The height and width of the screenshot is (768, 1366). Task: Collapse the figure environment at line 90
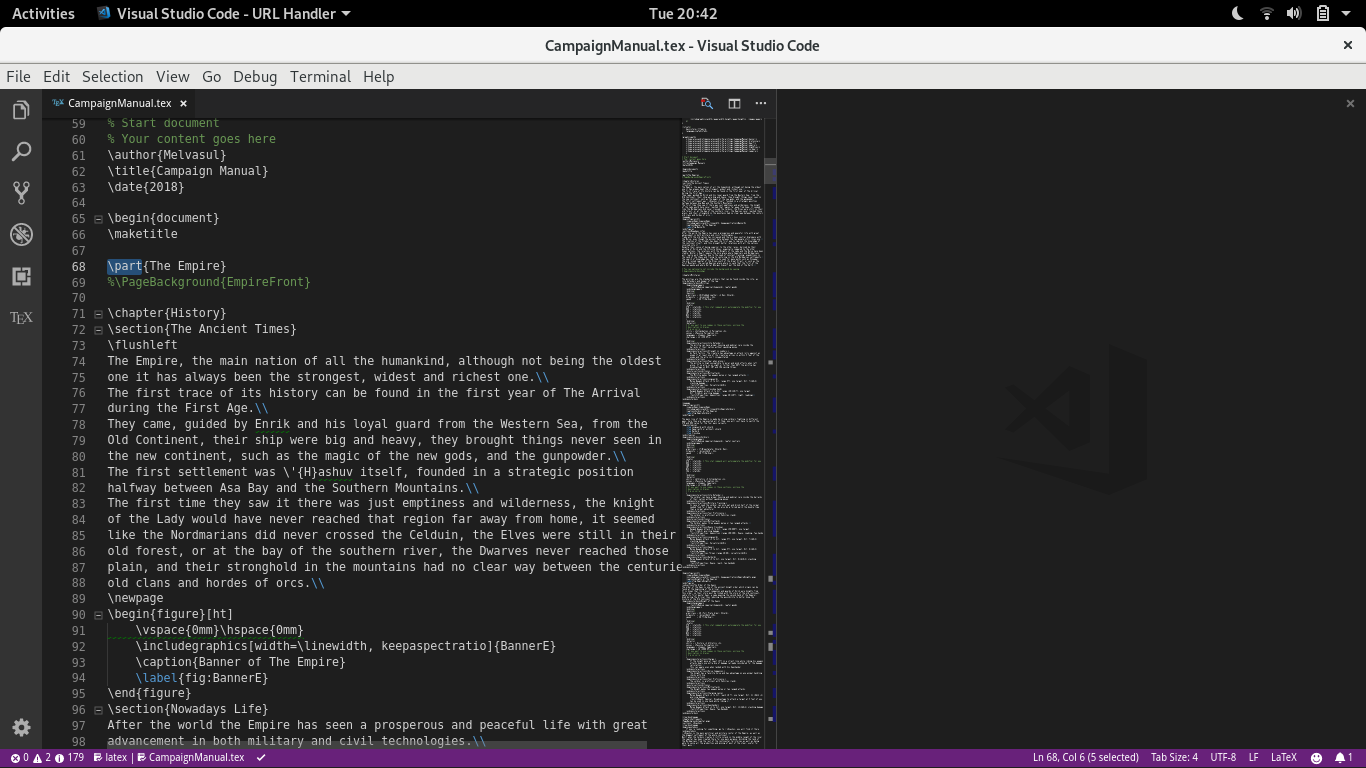[x=97, y=614]
